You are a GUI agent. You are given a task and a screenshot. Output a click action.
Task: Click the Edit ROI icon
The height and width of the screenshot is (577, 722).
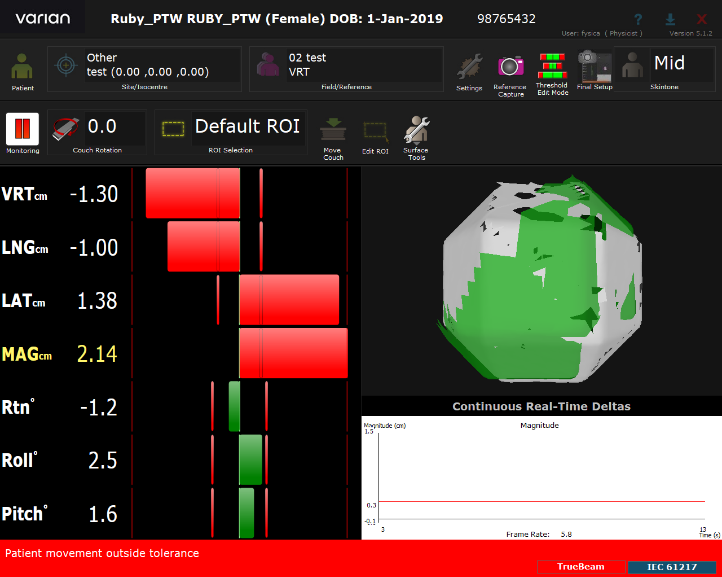(375, 129)
